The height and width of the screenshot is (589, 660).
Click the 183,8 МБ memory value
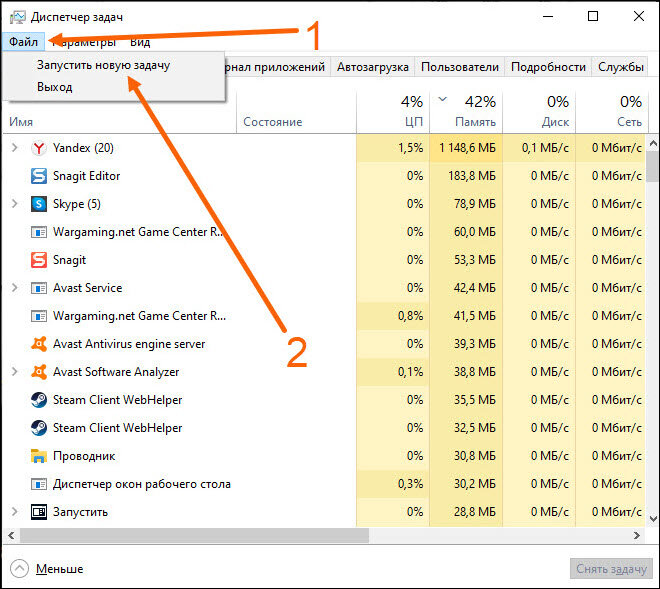tap(472, 176)
